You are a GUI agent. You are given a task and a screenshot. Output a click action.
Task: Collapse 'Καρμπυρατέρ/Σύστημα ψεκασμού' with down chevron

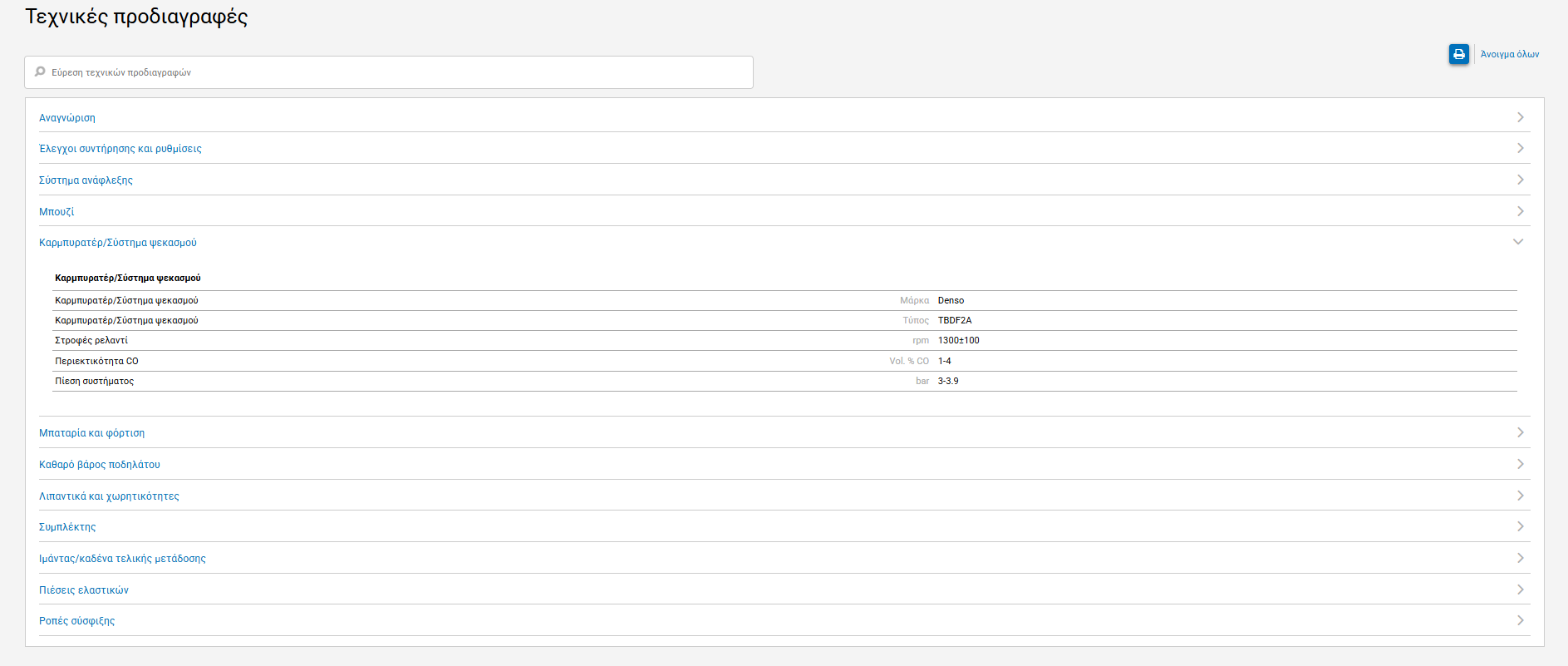click(1518, 242)
